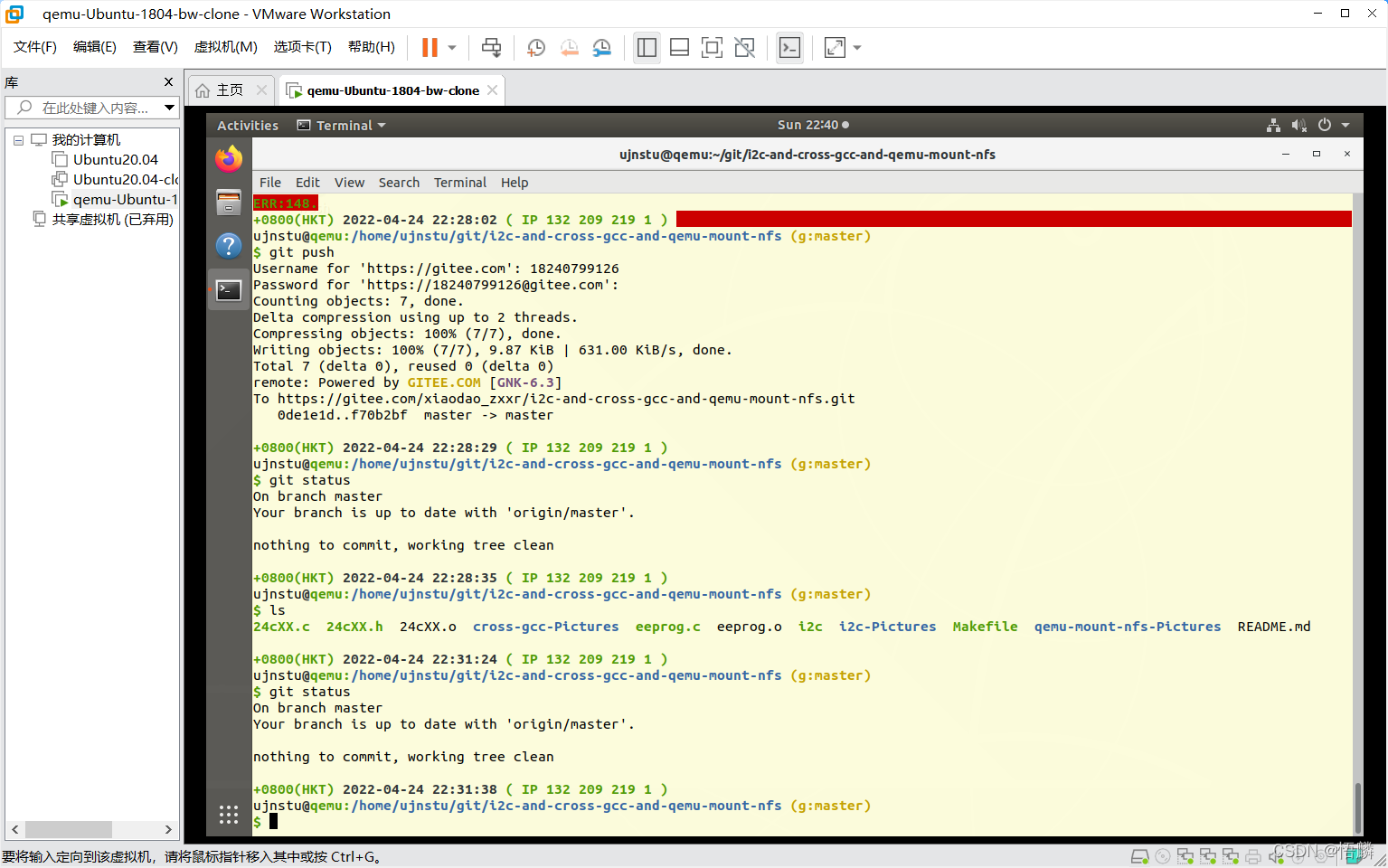Toggle the thumbnail bar view
The height and width of the screenshot is (868, 1388).
tap(679, 48)
